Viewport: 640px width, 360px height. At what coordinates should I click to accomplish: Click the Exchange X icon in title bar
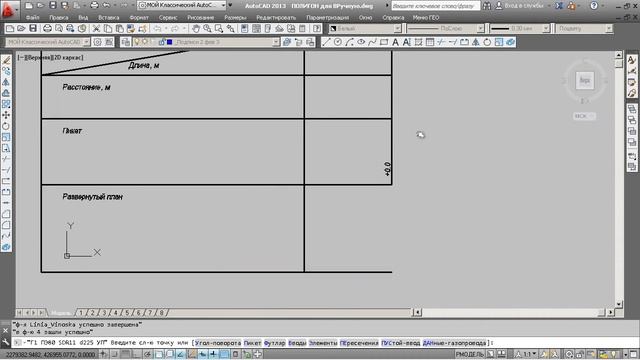click(x=559, y=6)
